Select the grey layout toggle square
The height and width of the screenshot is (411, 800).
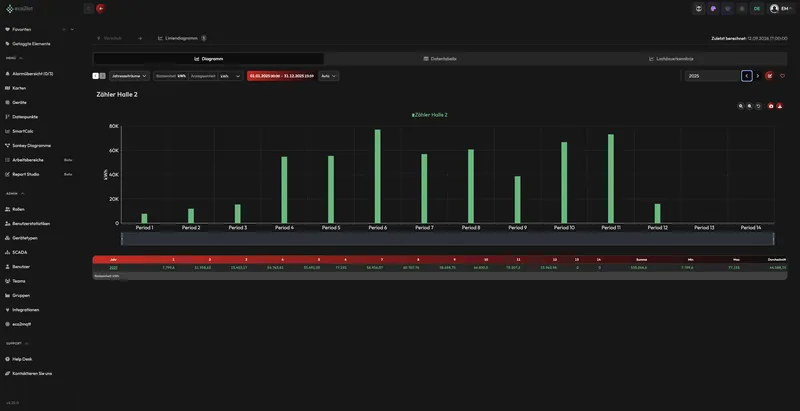(103, 76)
